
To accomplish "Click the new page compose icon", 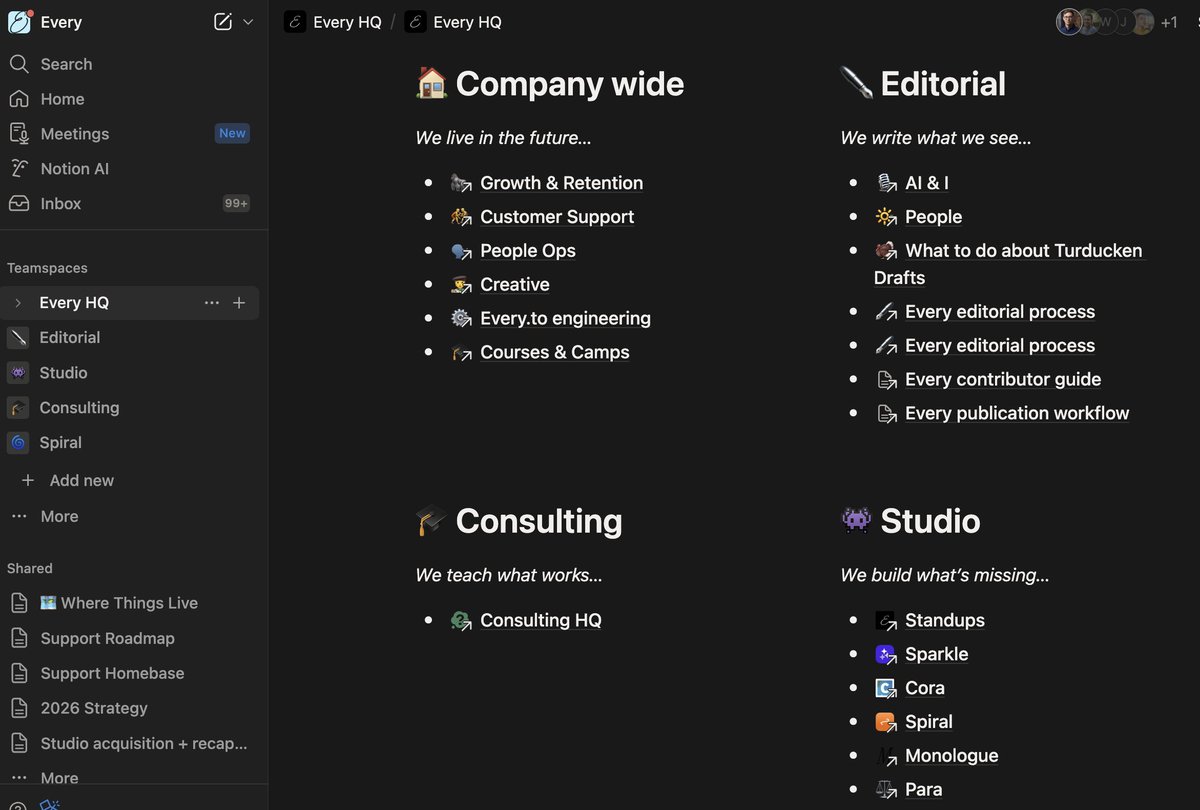I will tap(222, 22).
